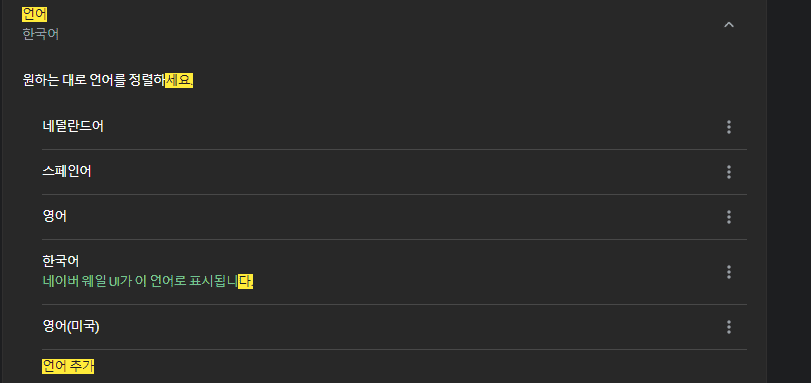
Task: Click the highlighted 다. after 표시됩니
Action: (x=246, y=282)
